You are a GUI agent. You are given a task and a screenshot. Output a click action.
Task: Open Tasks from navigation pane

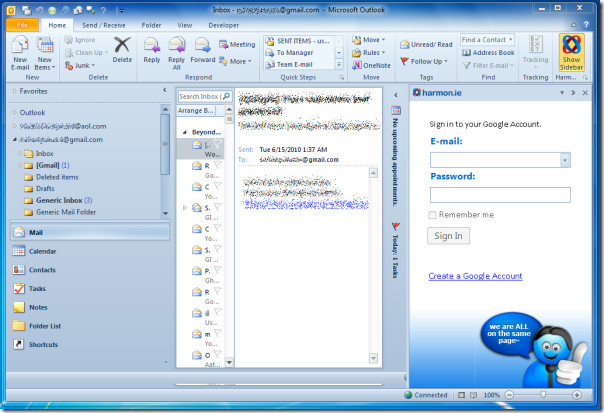pyautogui.click(x=89, y=289)
